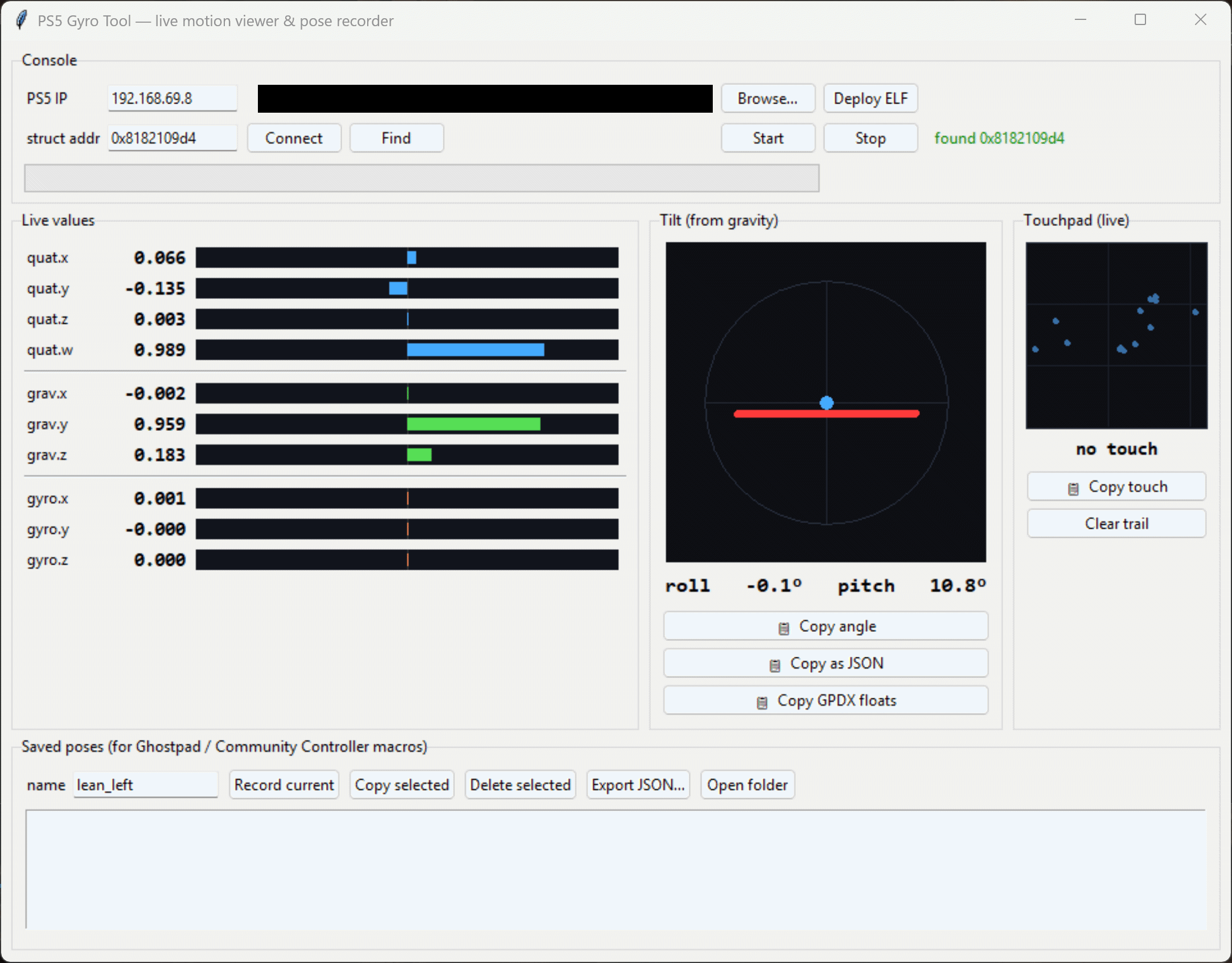Click the gyro.y value -0.000

(x=155, y=529)
